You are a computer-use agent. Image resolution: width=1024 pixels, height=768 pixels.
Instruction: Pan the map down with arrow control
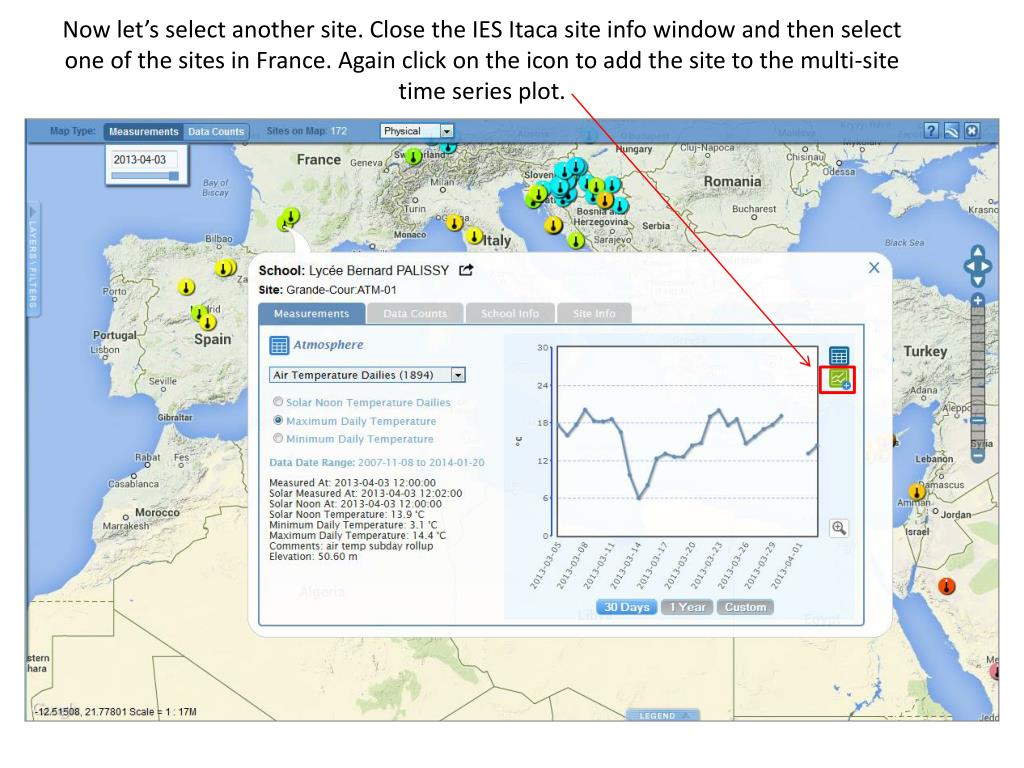[978, 281]
